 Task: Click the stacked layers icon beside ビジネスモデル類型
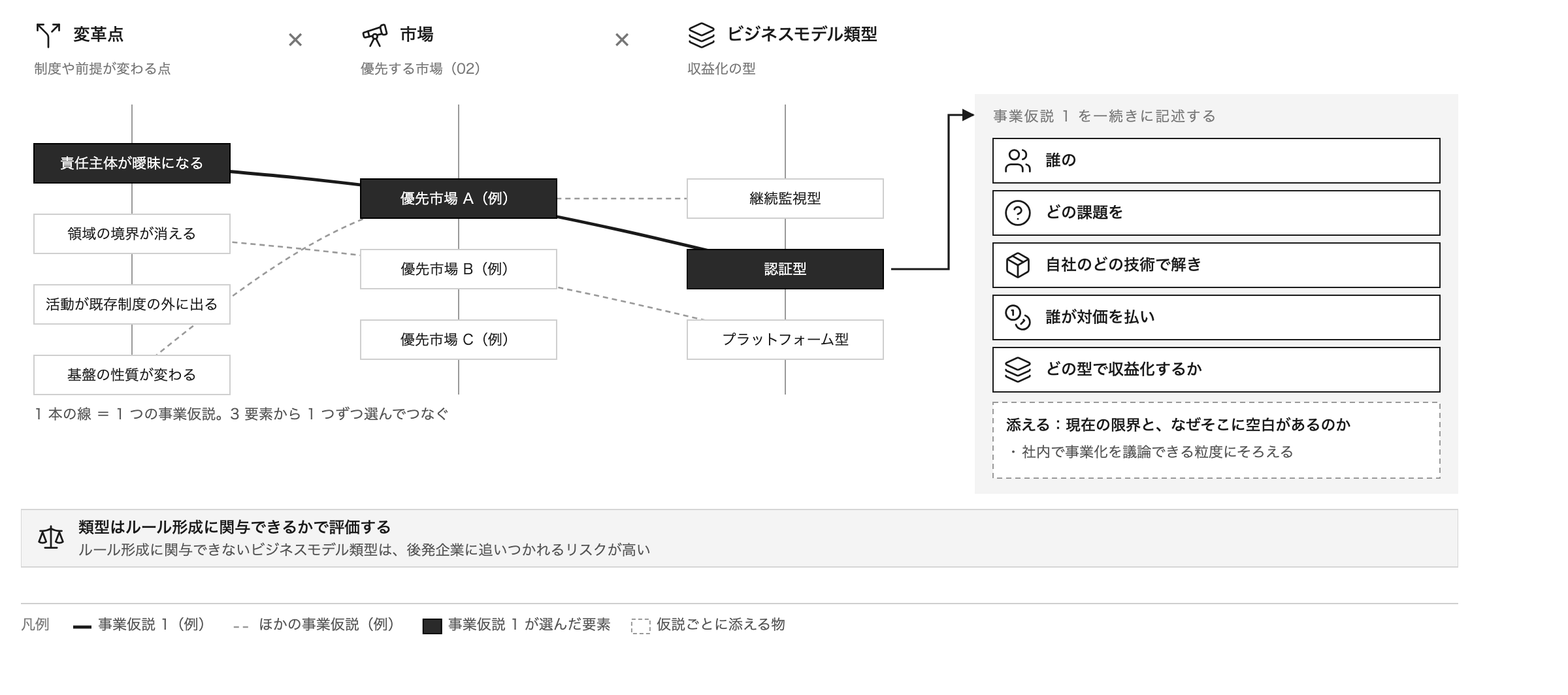(701, 35)
